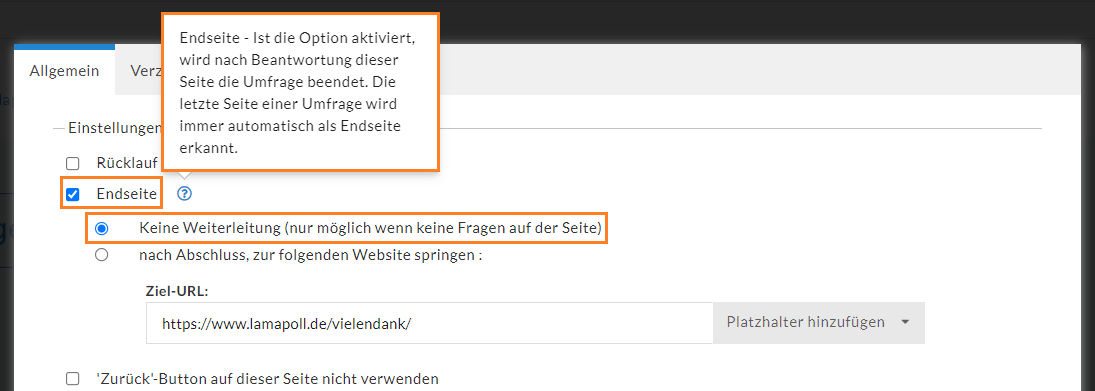Screen dimensions: 1095x391
Task: Select the Keine Weiterleitung radio option
Action: click(102, 228)
